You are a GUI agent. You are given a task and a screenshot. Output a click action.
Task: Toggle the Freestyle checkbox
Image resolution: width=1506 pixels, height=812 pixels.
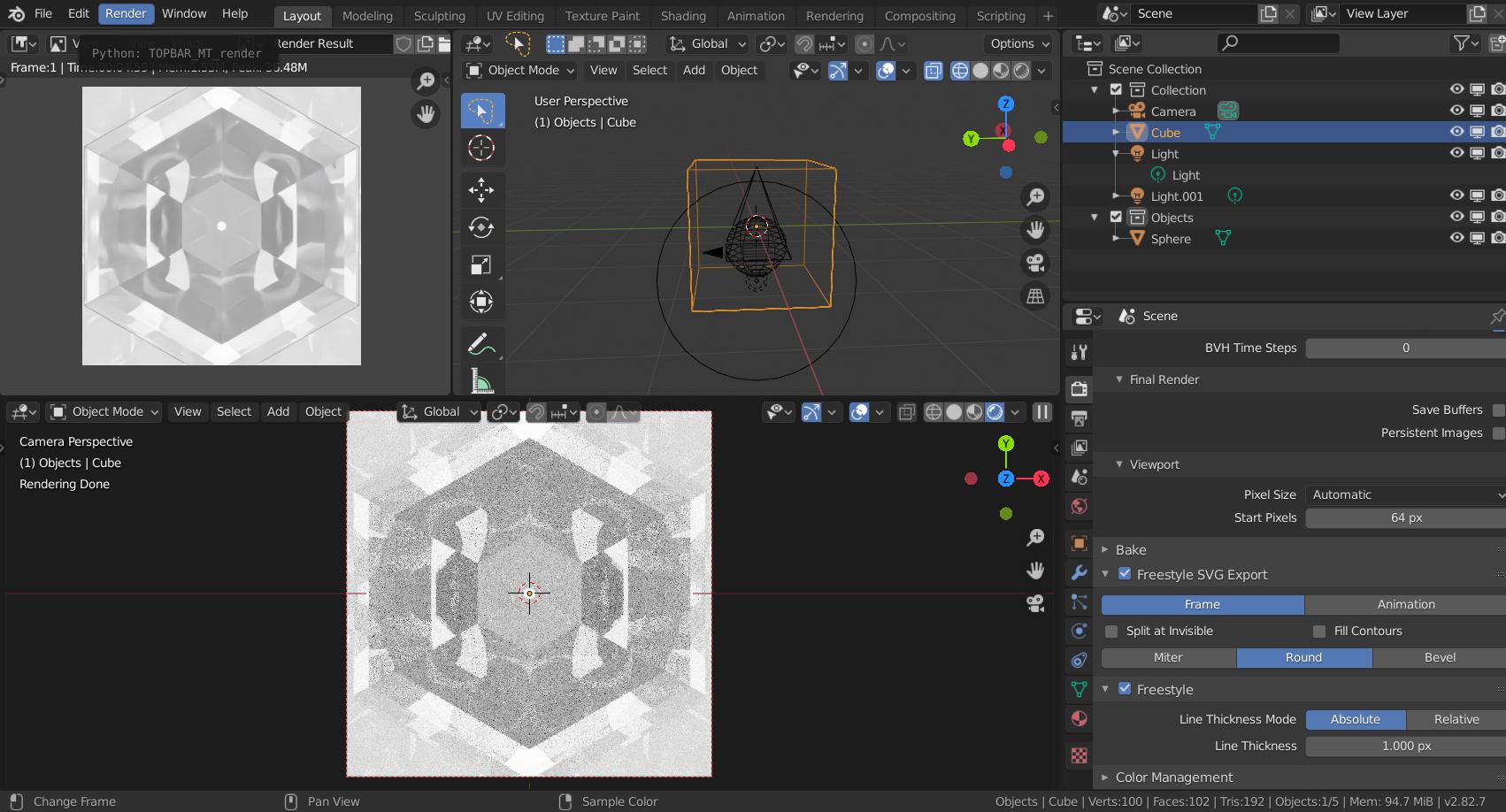coord(1125,688)
